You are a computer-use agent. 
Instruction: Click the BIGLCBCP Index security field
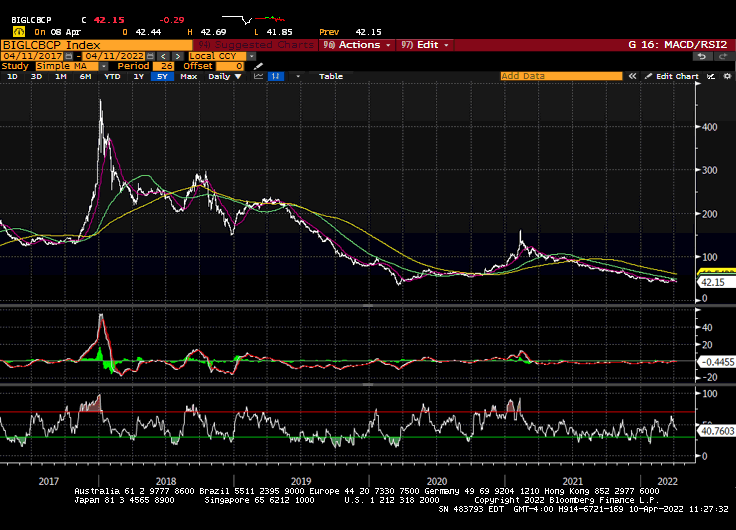point(97,45)
